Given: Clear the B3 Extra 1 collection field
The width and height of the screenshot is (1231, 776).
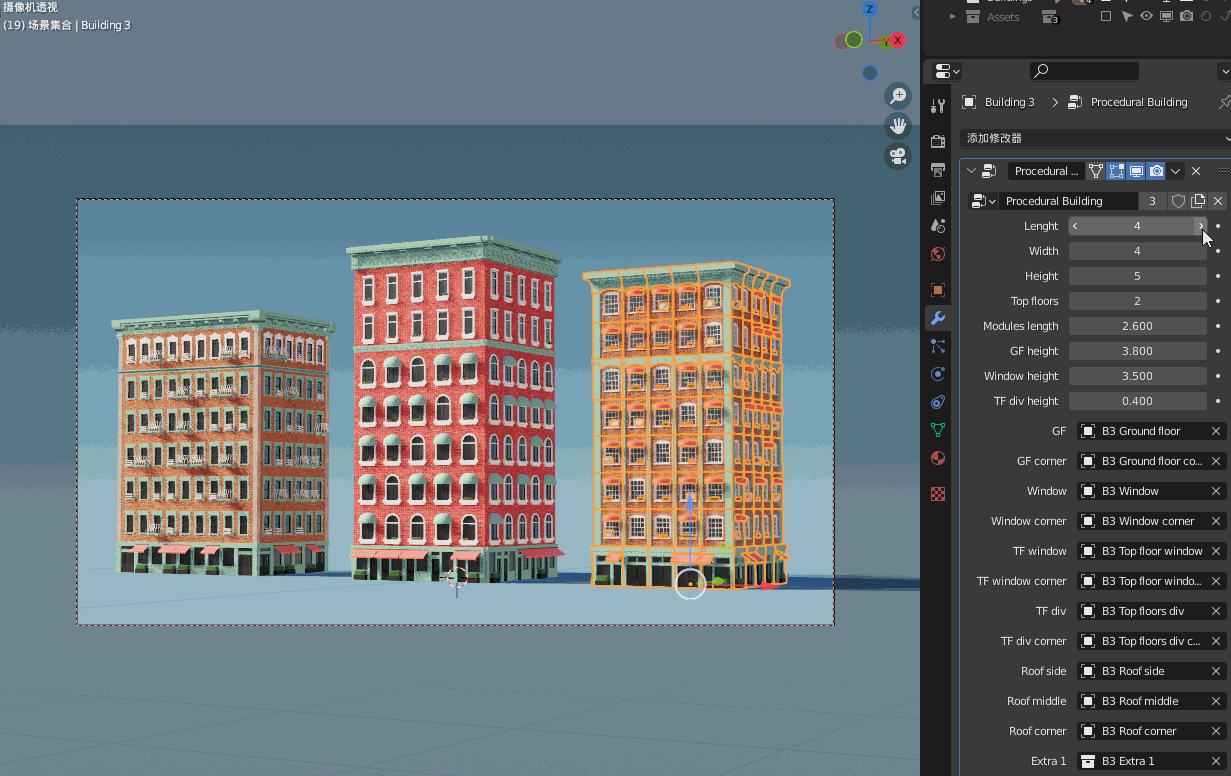Looking at the screenshot, I should [x=1216, y=761].
